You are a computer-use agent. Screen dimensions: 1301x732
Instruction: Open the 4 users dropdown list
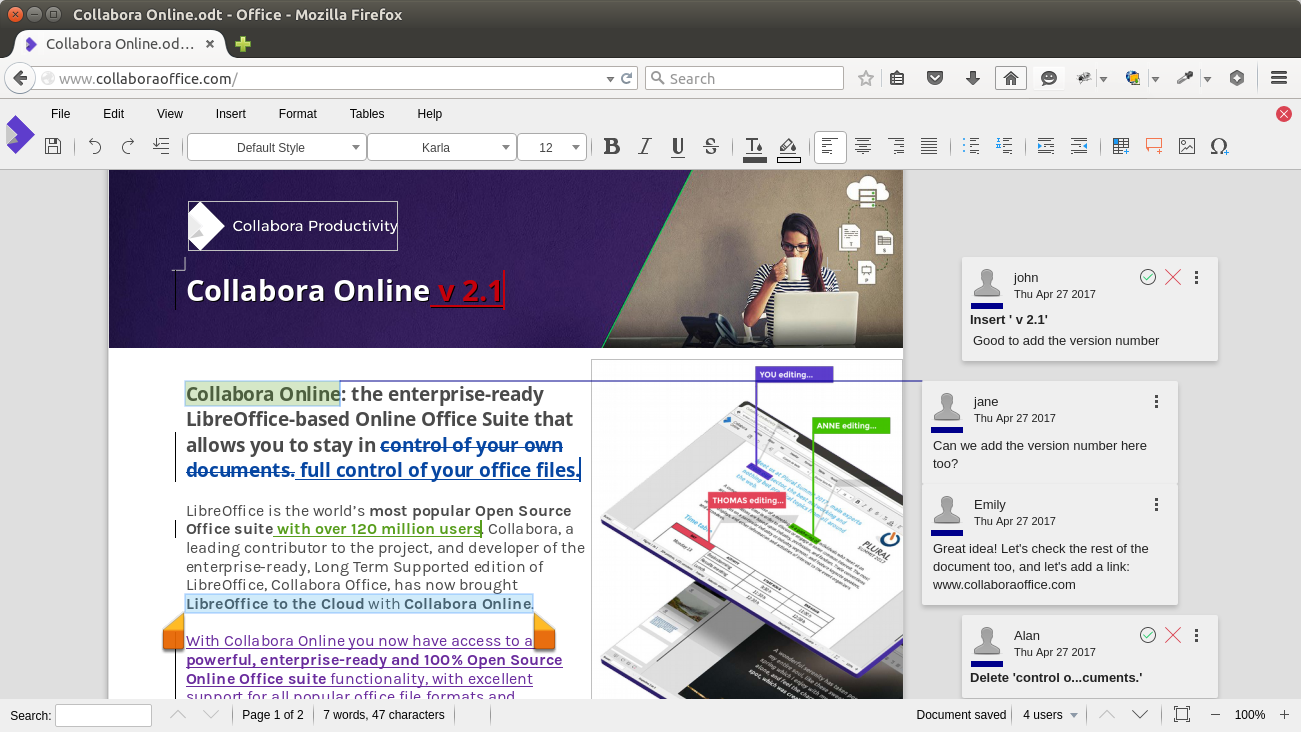click(1050, 715)
